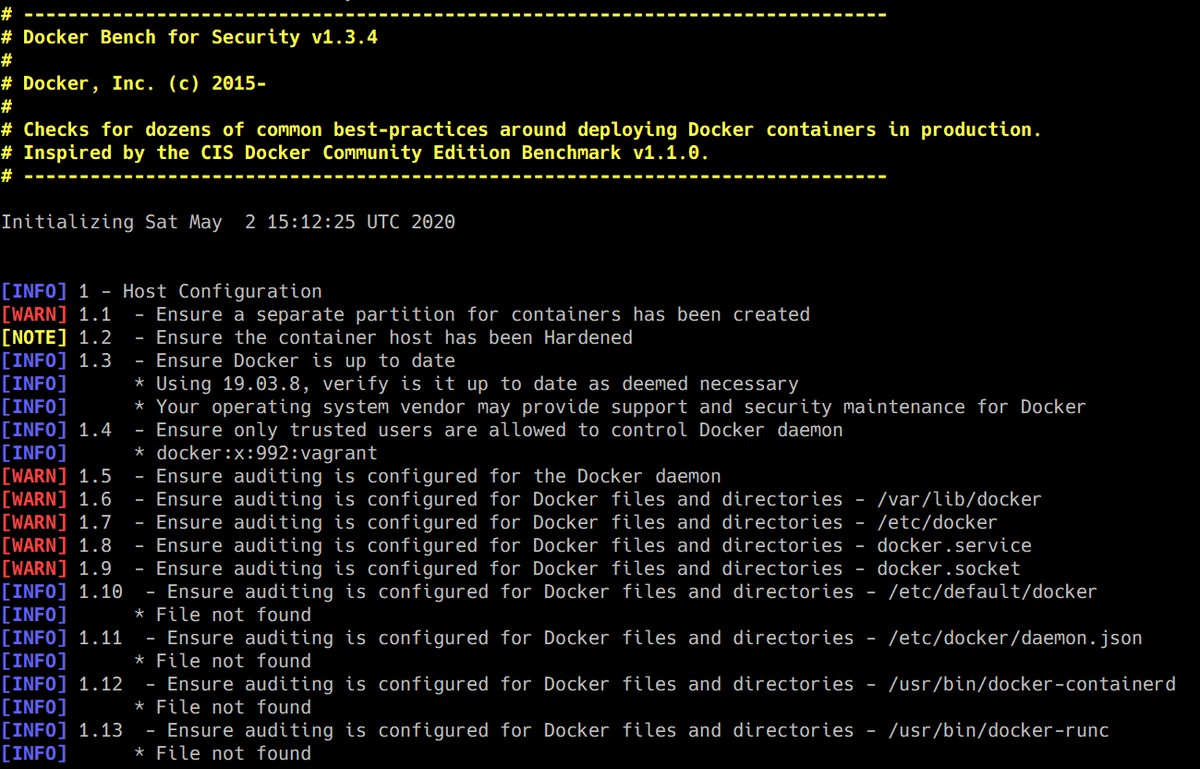
Task: Click the [INFO] tag on line 1.10
Action: 34,592
